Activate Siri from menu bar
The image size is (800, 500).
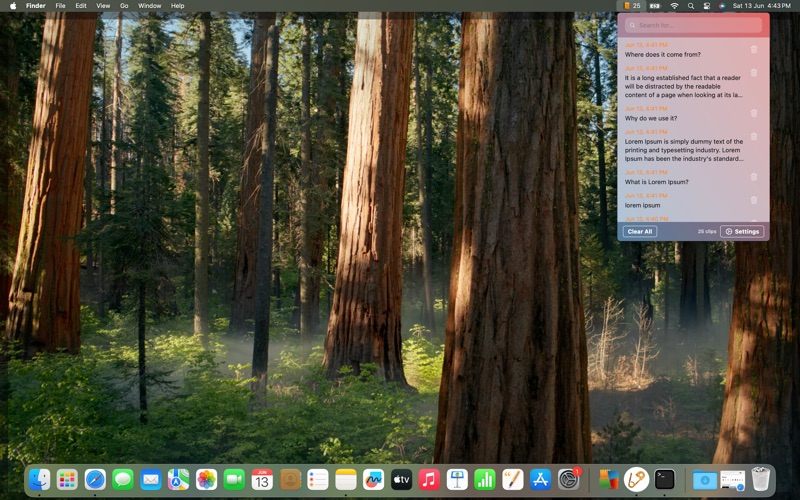[722, 6]
